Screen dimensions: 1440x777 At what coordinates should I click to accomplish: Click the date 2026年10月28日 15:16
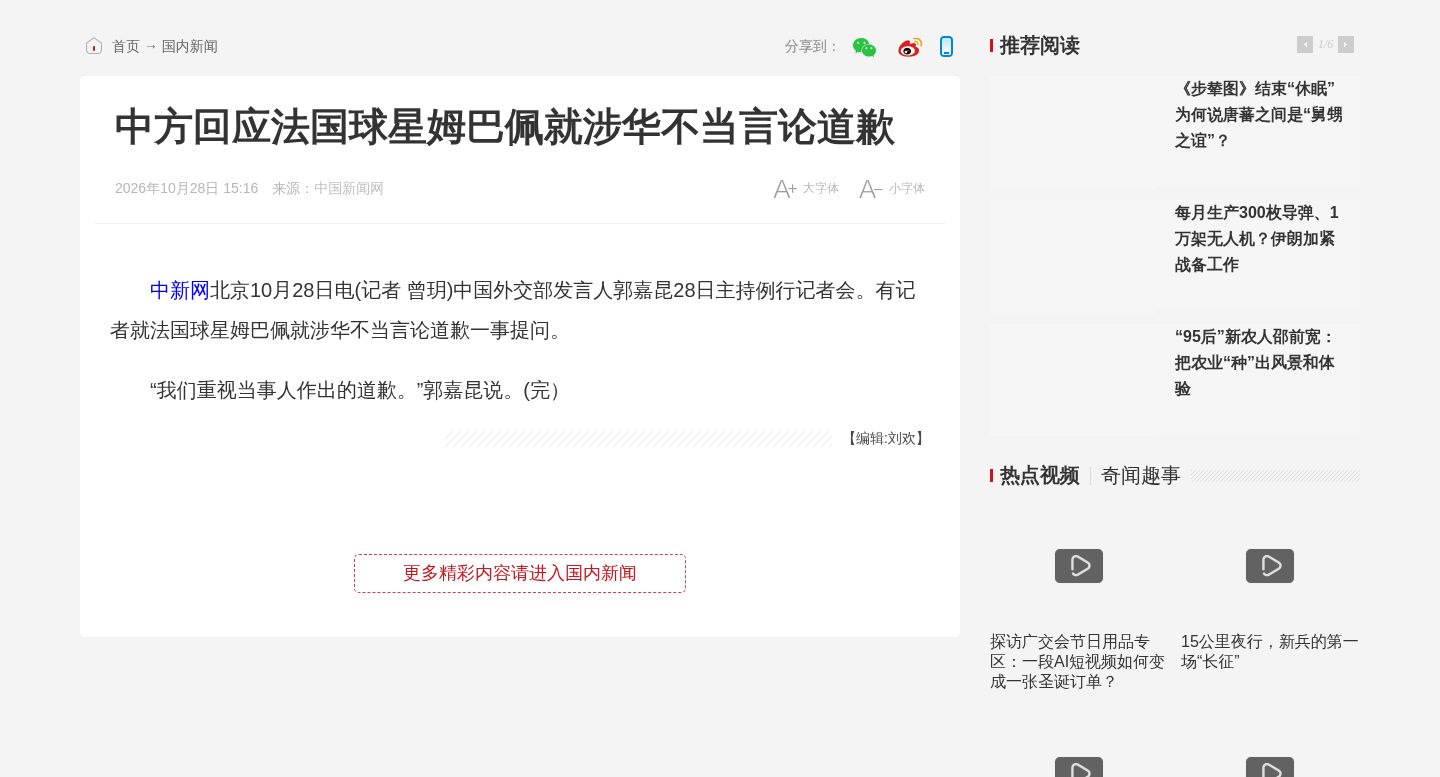point(187,188)
